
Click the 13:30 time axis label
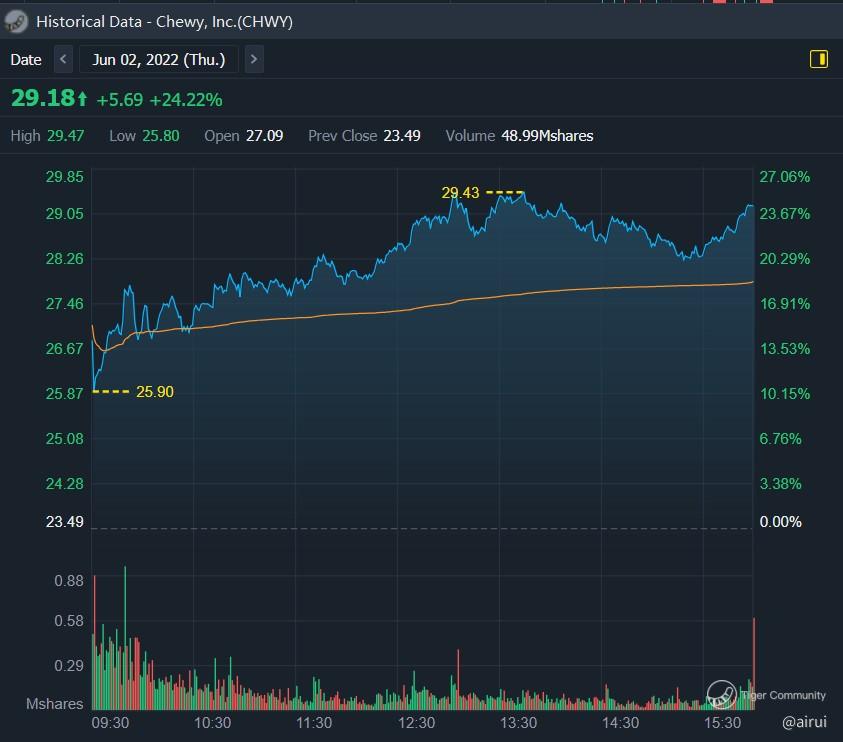[x=518, y=723]
